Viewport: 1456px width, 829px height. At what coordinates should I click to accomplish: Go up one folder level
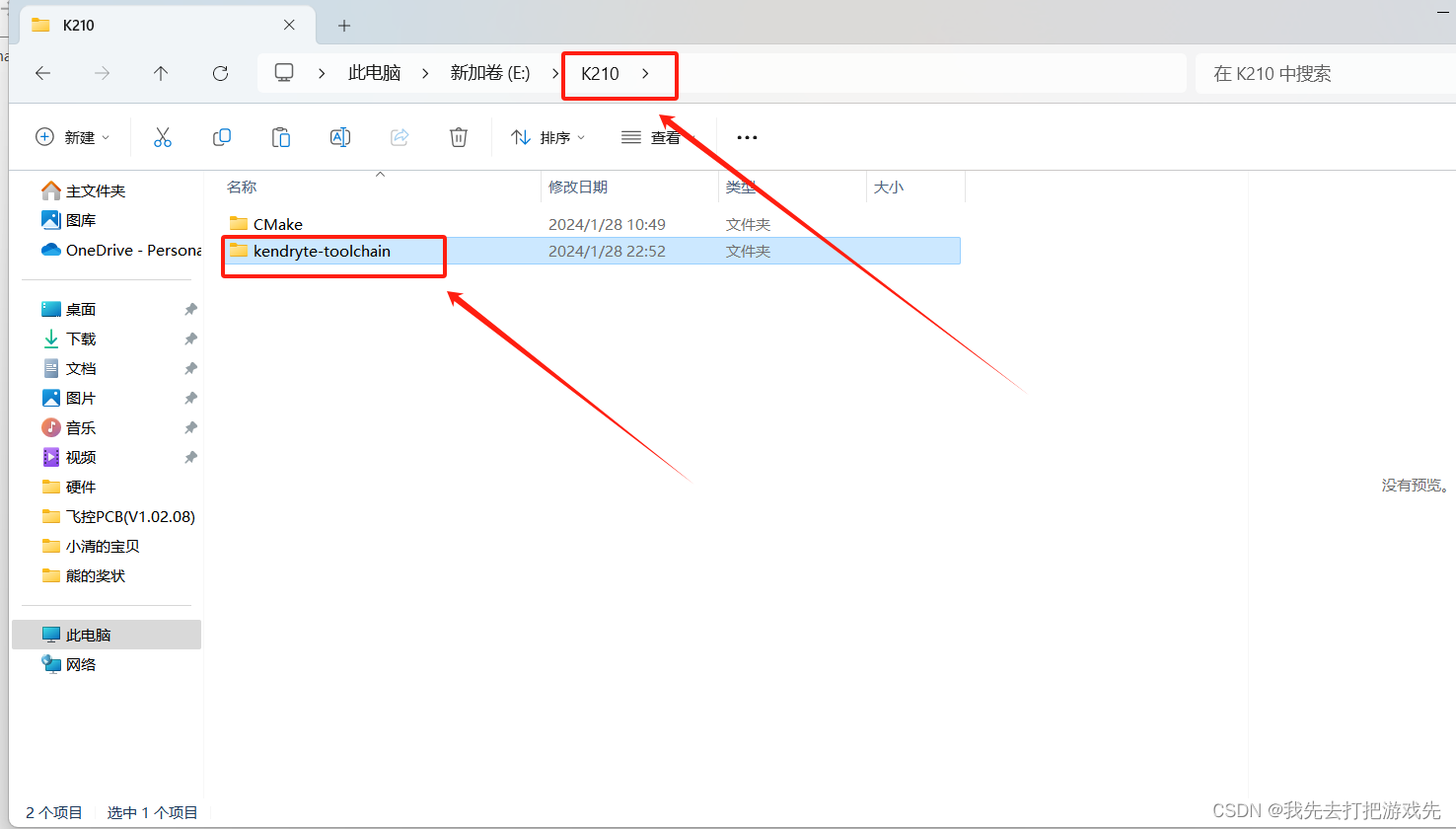pos(161,73)
